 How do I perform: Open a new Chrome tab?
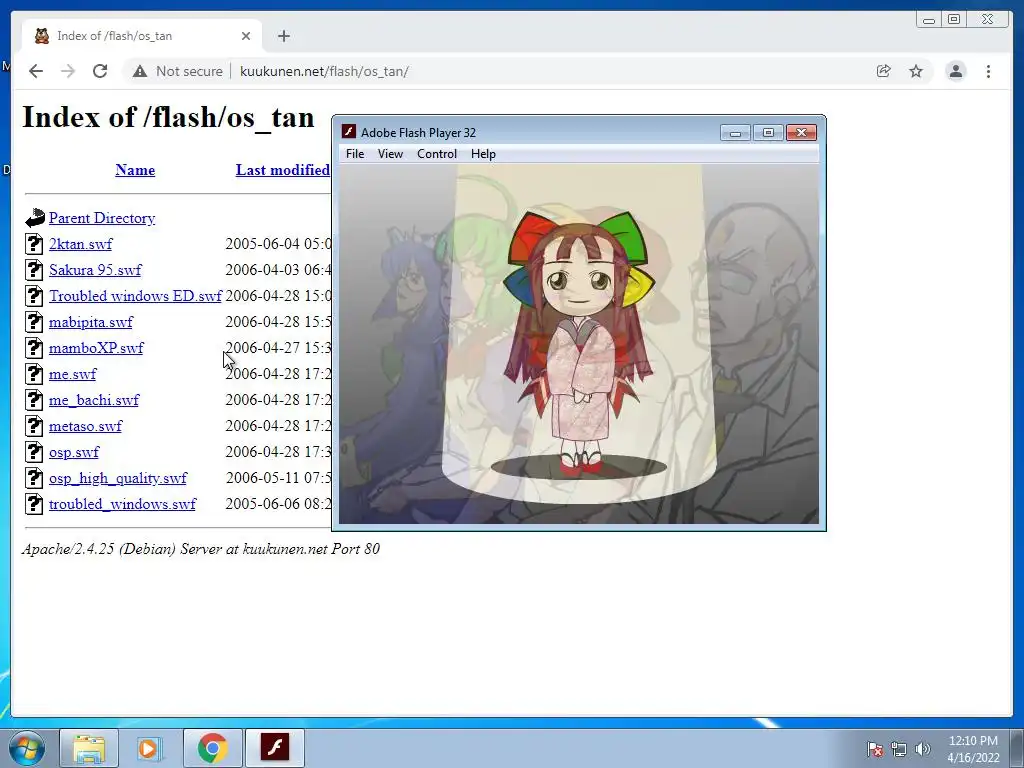(x=283, y=36)
